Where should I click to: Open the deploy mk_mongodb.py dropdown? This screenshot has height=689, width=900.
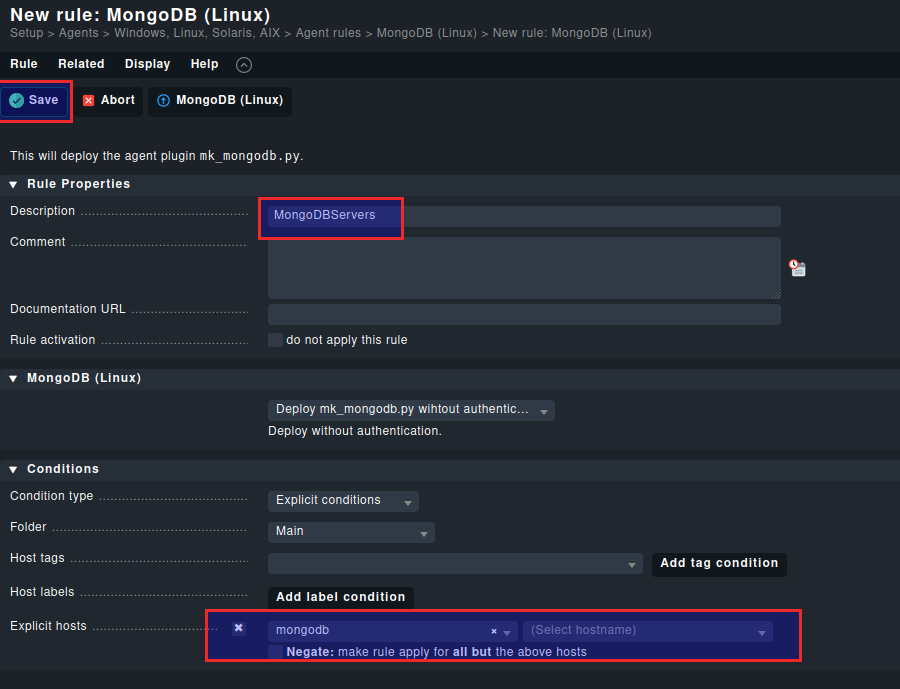411,410
